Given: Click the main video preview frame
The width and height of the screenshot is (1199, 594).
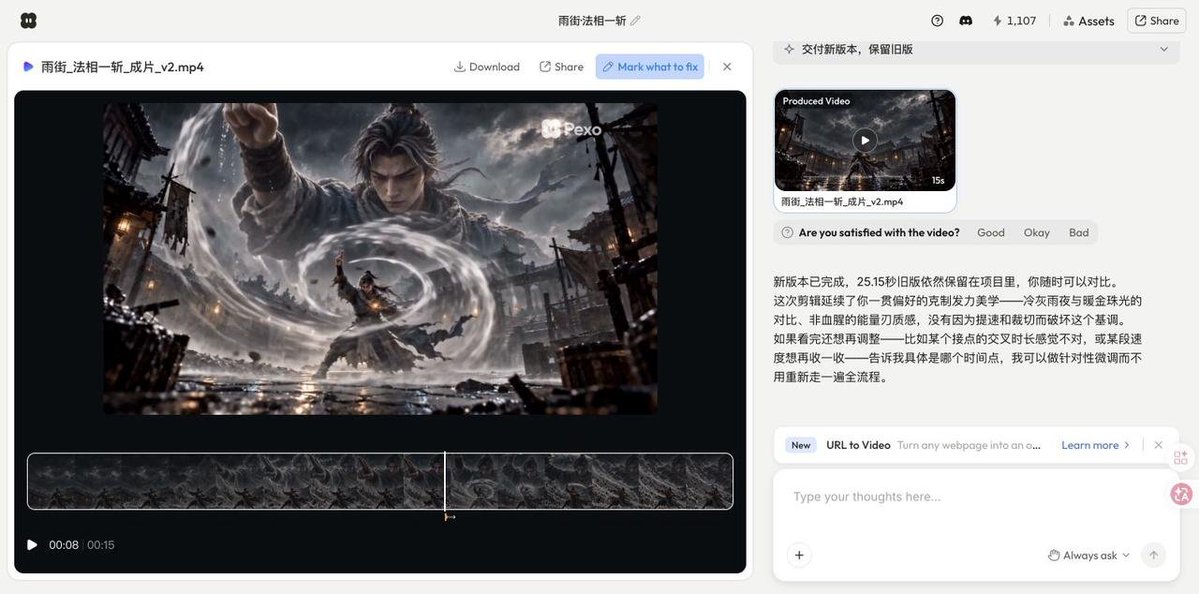Looking at the screenshot, I should pos(380,259).
